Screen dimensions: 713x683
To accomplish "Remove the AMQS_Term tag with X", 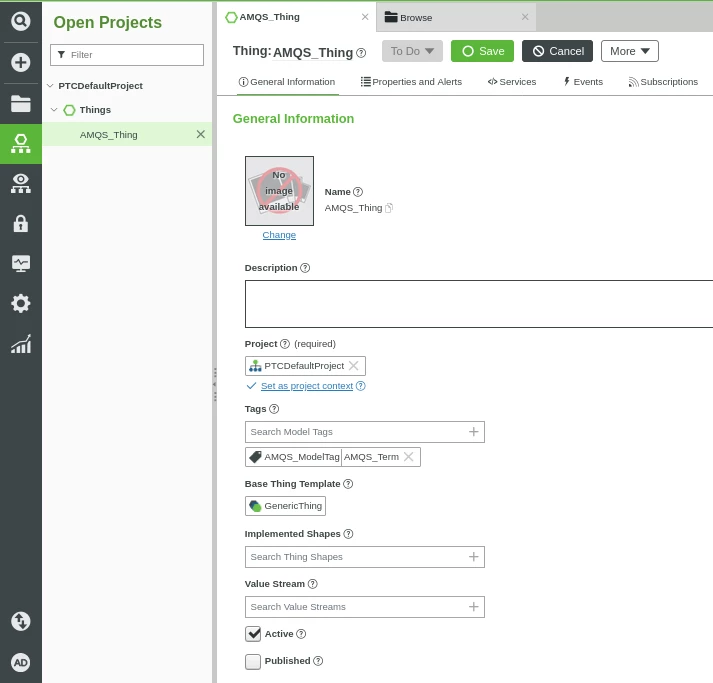I will (409, 457).
